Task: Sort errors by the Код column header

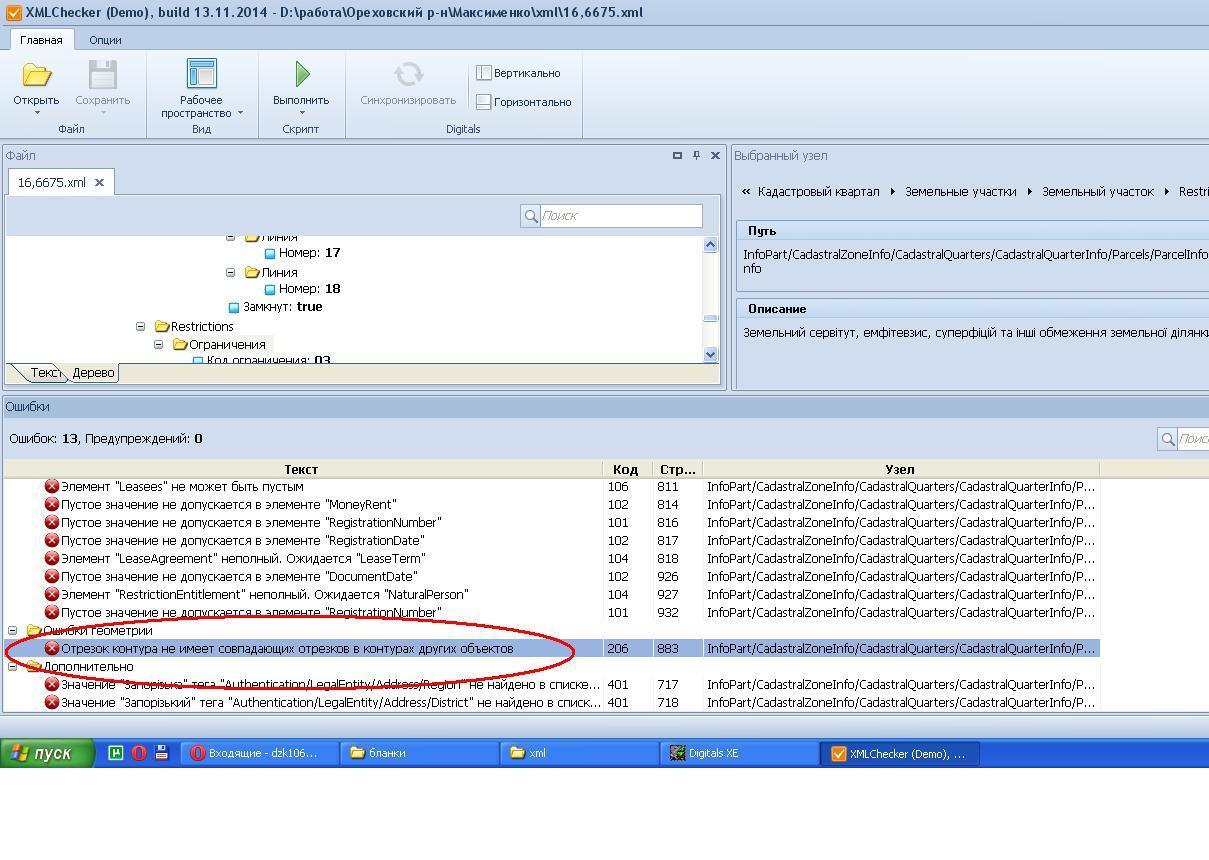Action: pyautogui.click(x=627, y=469)
